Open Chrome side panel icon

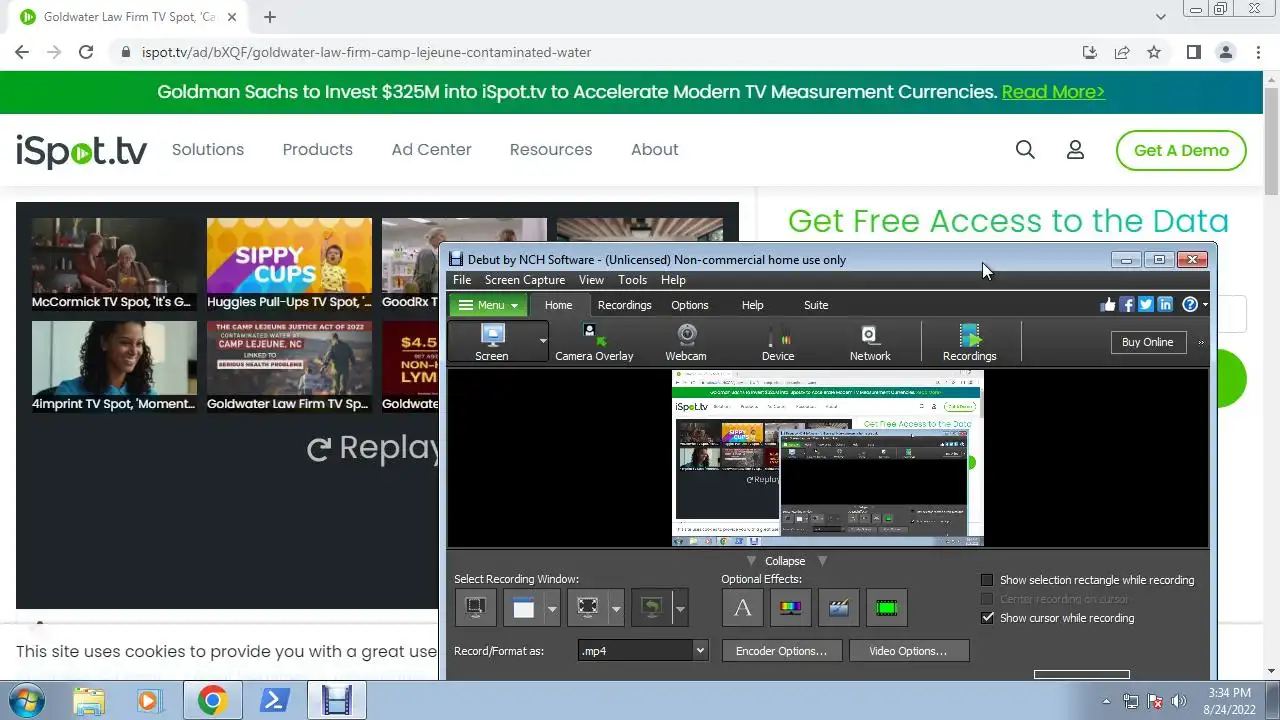tap(1193, 52)
